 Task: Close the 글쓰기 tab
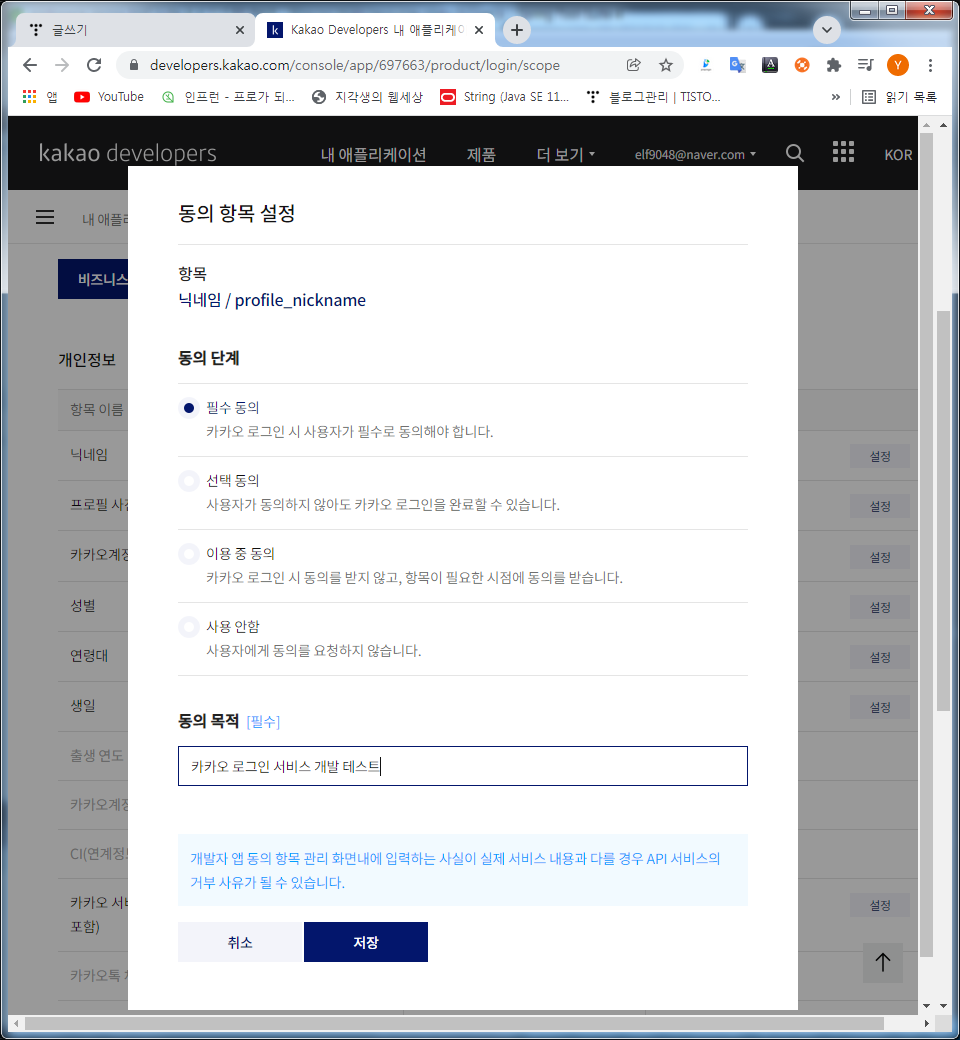(x=240, y=30)
